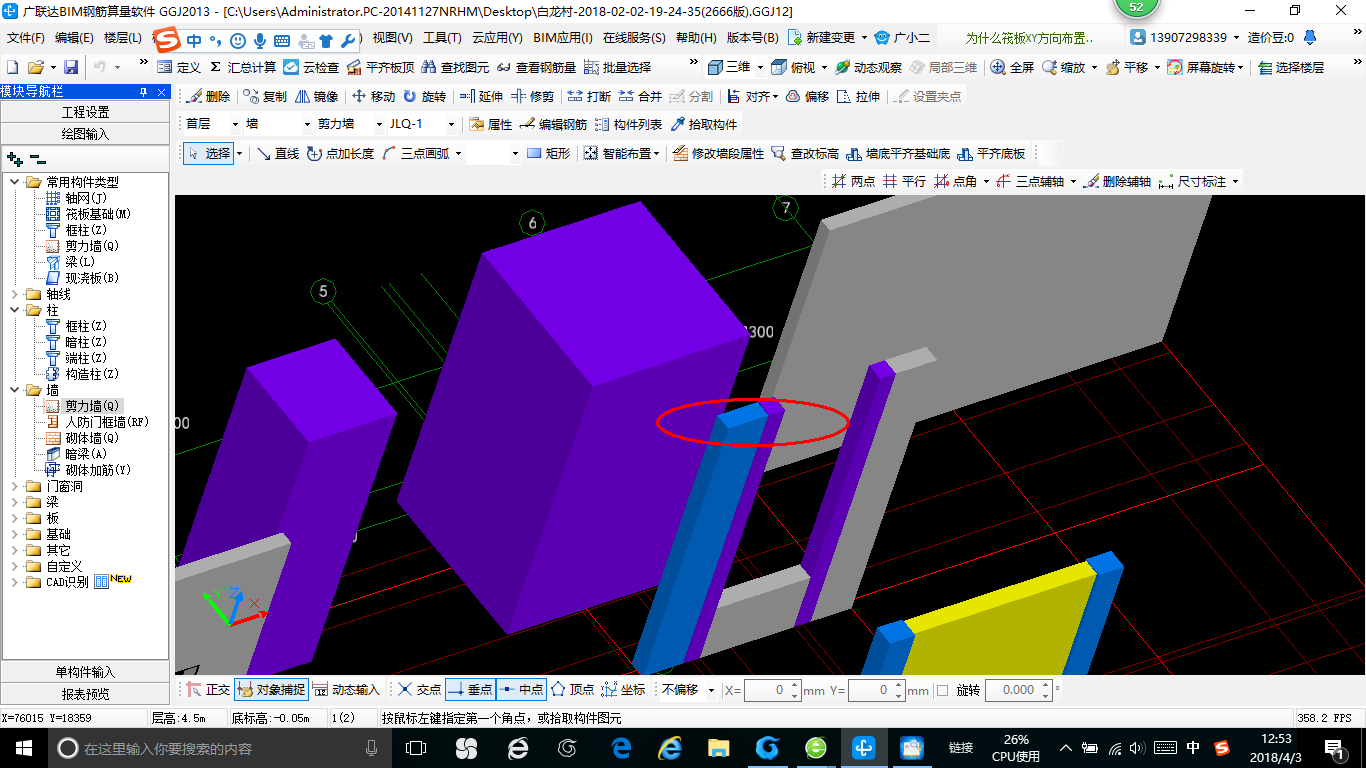
Task: Click 平齐板顶 align slab top
Action: pyautogui.click(x=381, y=67)
